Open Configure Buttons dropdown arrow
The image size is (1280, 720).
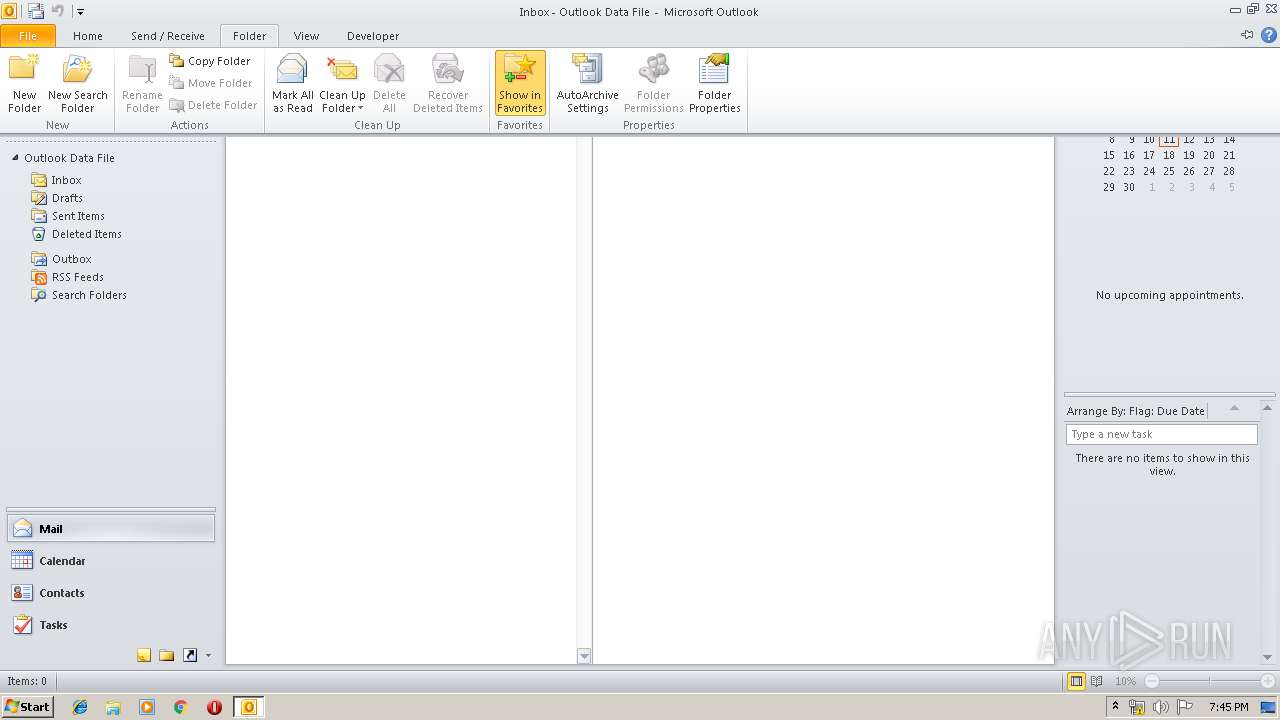coord(208,656)
